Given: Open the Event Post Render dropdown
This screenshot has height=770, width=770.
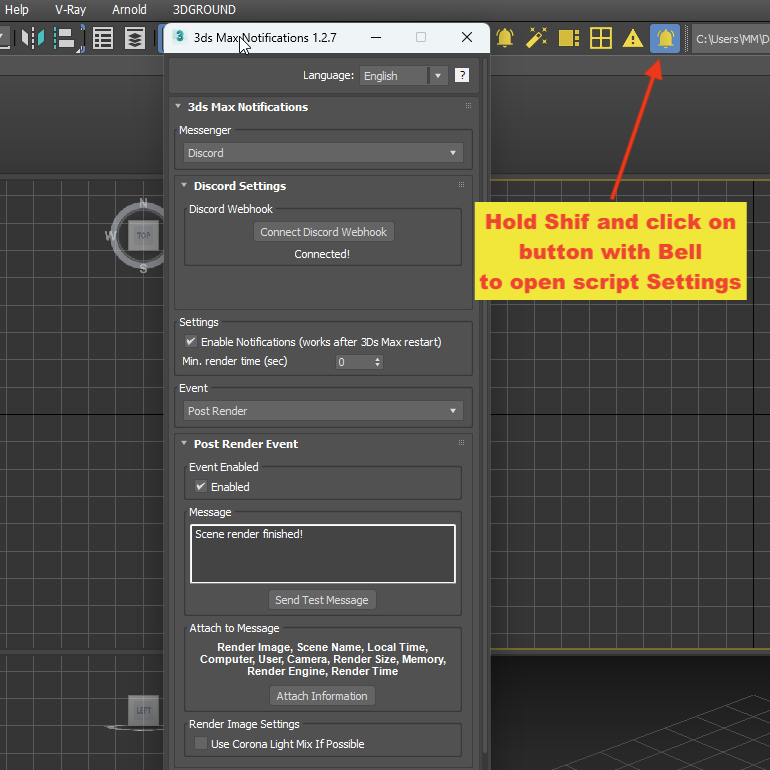Looking at the screenshot, I should click(323, 411).
